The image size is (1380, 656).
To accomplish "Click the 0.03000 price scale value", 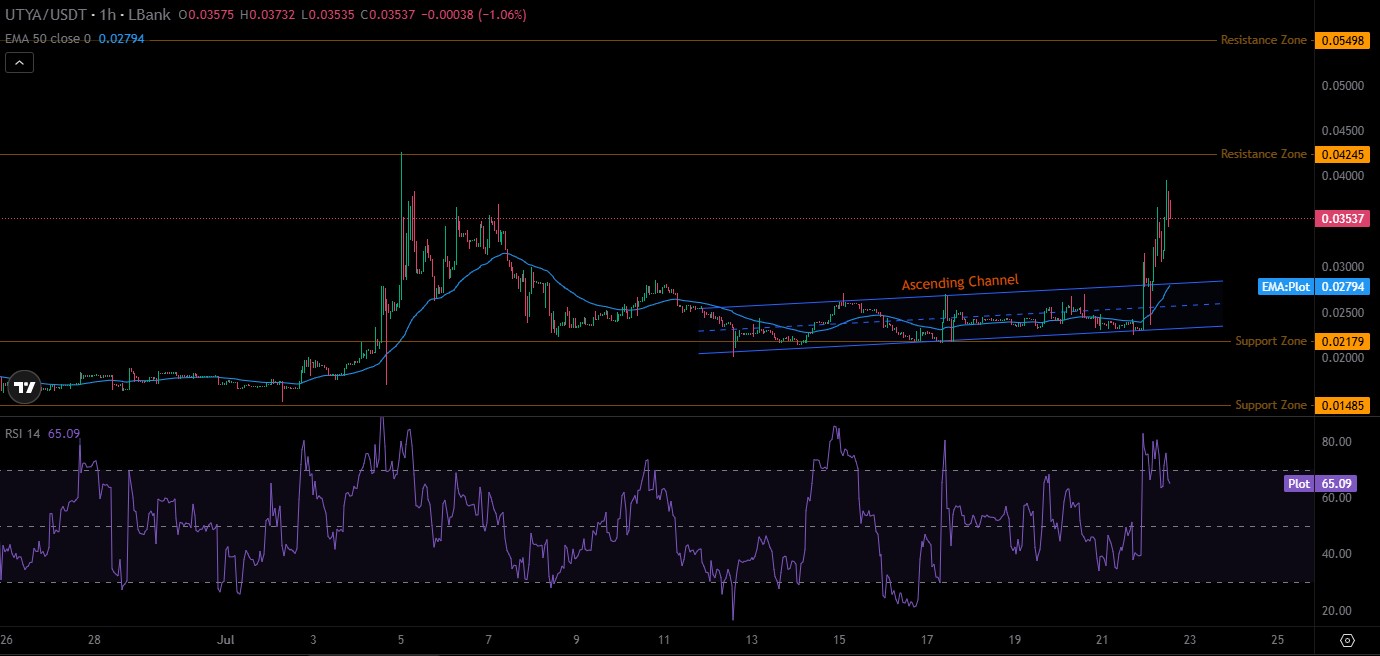I will point(1344,267).
